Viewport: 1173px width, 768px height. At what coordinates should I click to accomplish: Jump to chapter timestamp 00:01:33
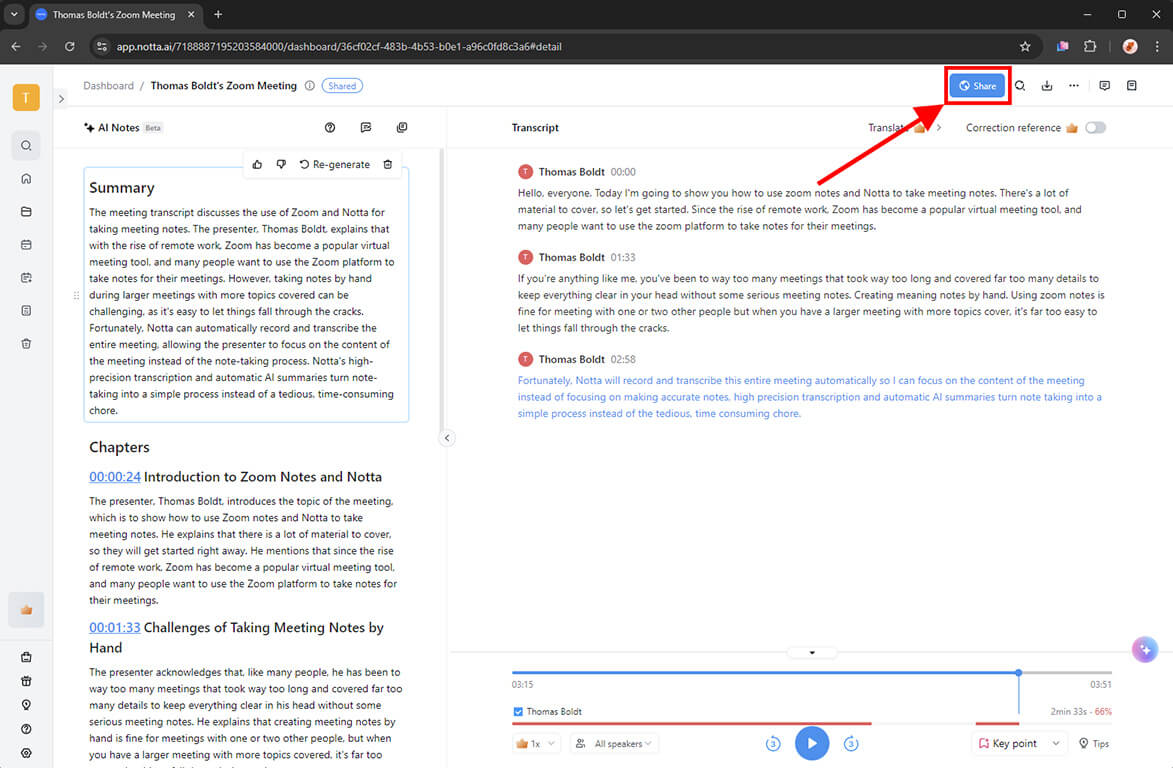pyautogui.click(x=114, y=628)
